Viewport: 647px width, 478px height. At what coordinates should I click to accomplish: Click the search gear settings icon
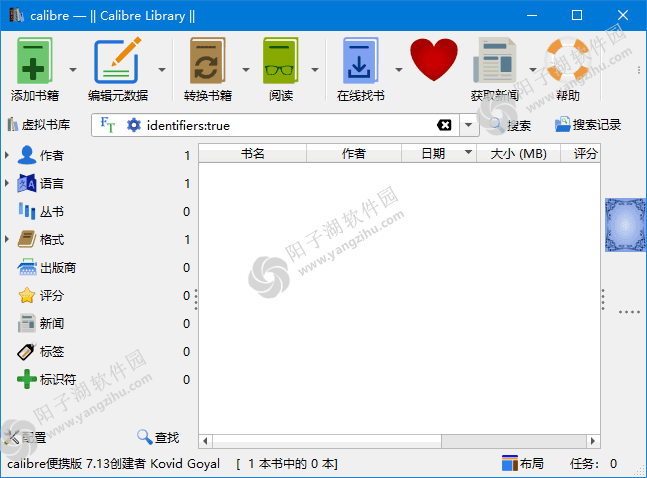pyautogui.click(x=133, y=125)
